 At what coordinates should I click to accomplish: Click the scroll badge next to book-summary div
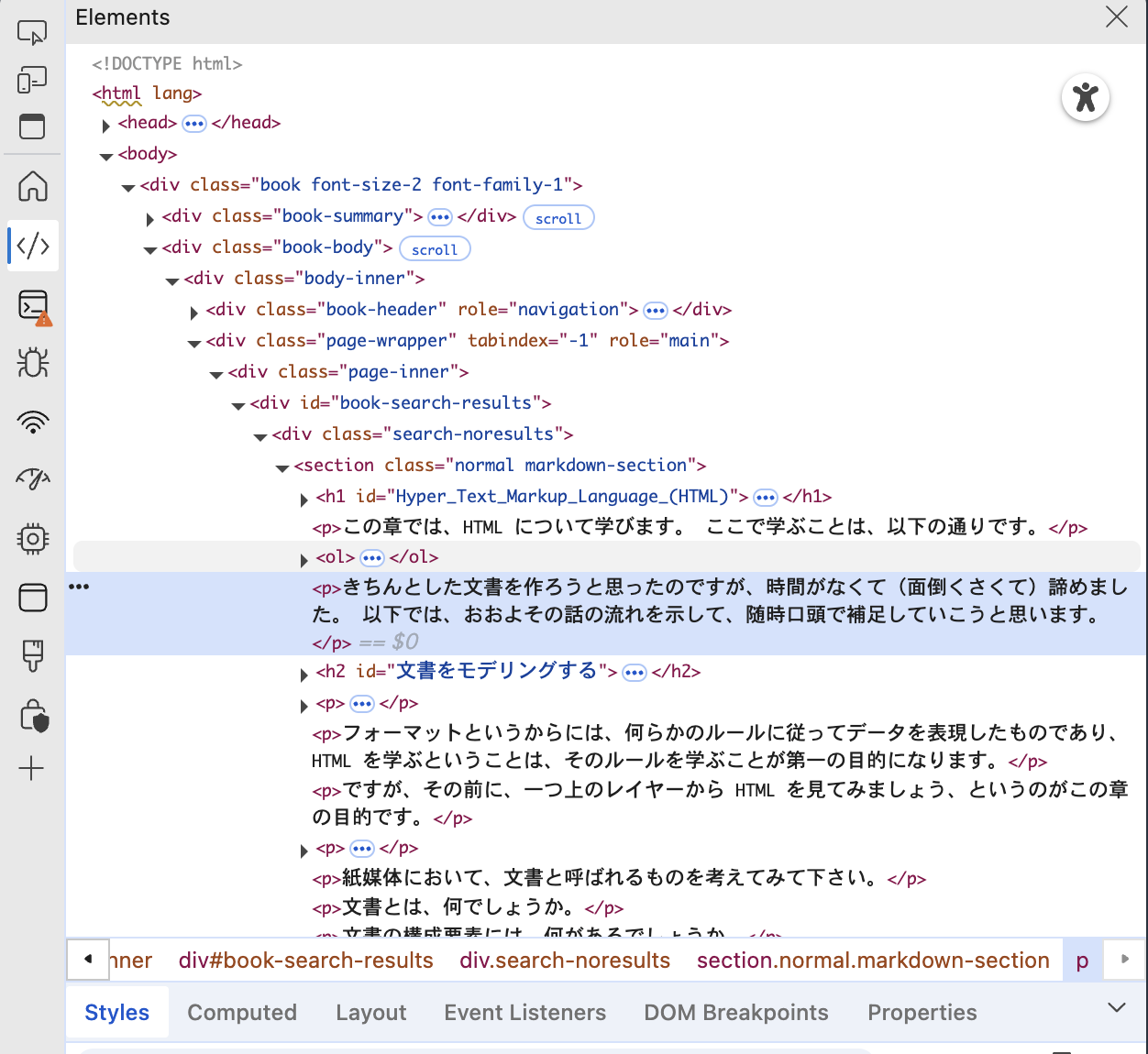[x=558, y=217]
